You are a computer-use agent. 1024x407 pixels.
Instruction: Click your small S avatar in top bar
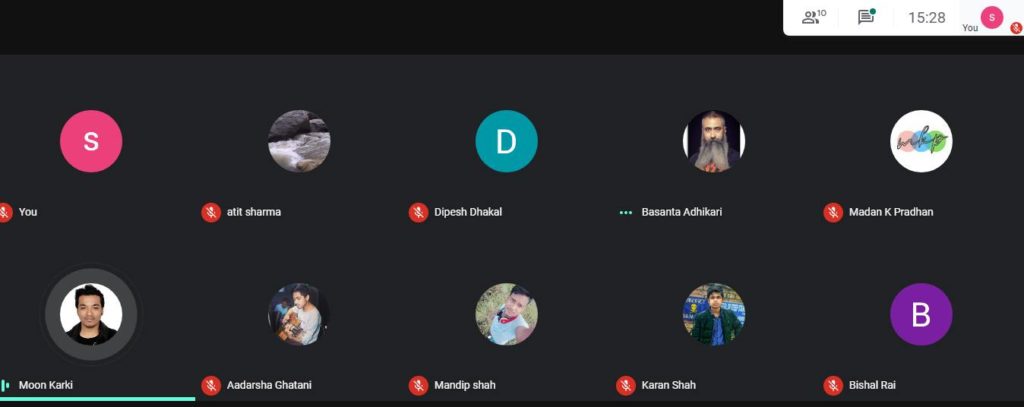991,18
